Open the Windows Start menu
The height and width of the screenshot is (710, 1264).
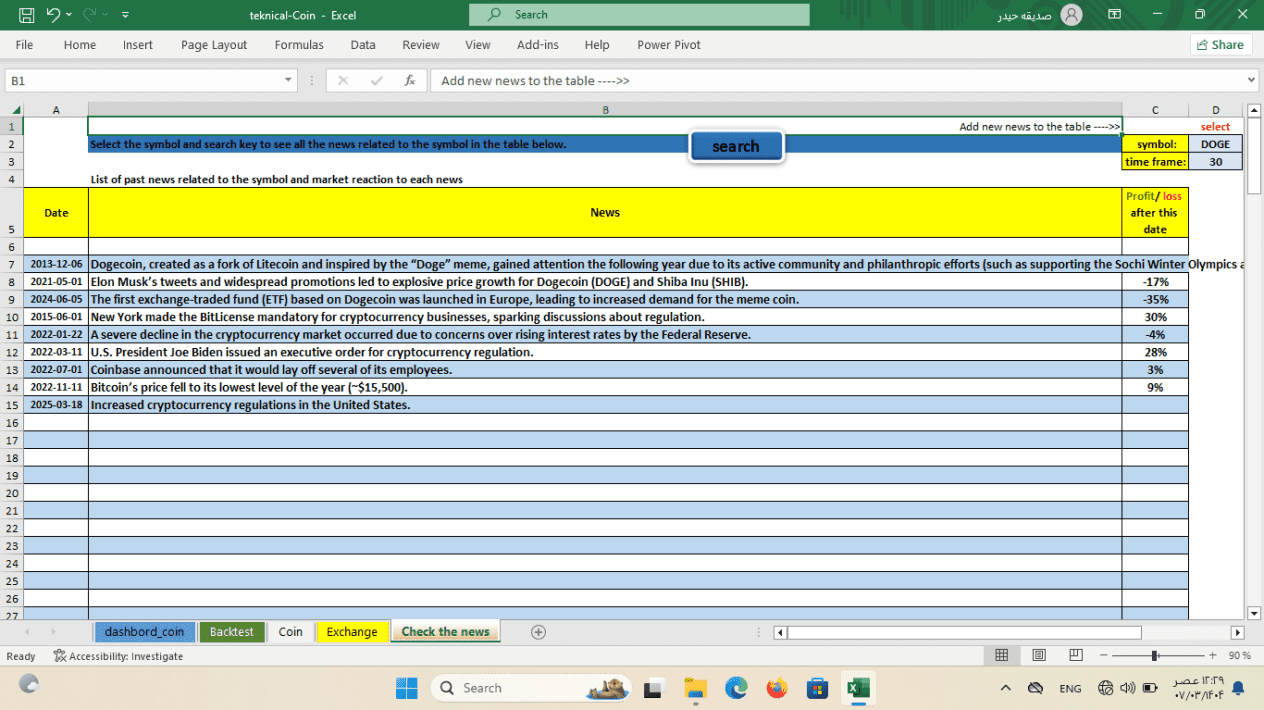coord(406,688)
